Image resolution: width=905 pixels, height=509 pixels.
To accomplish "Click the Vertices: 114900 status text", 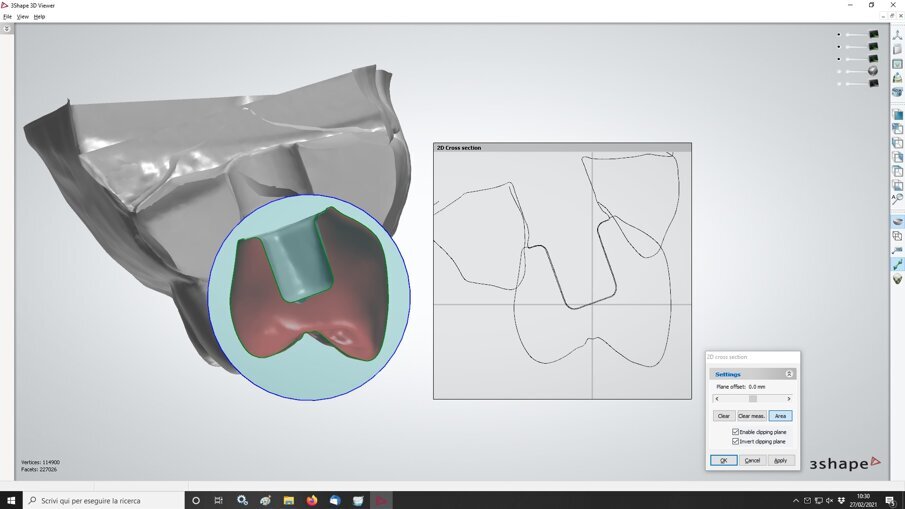I will 40,462.
